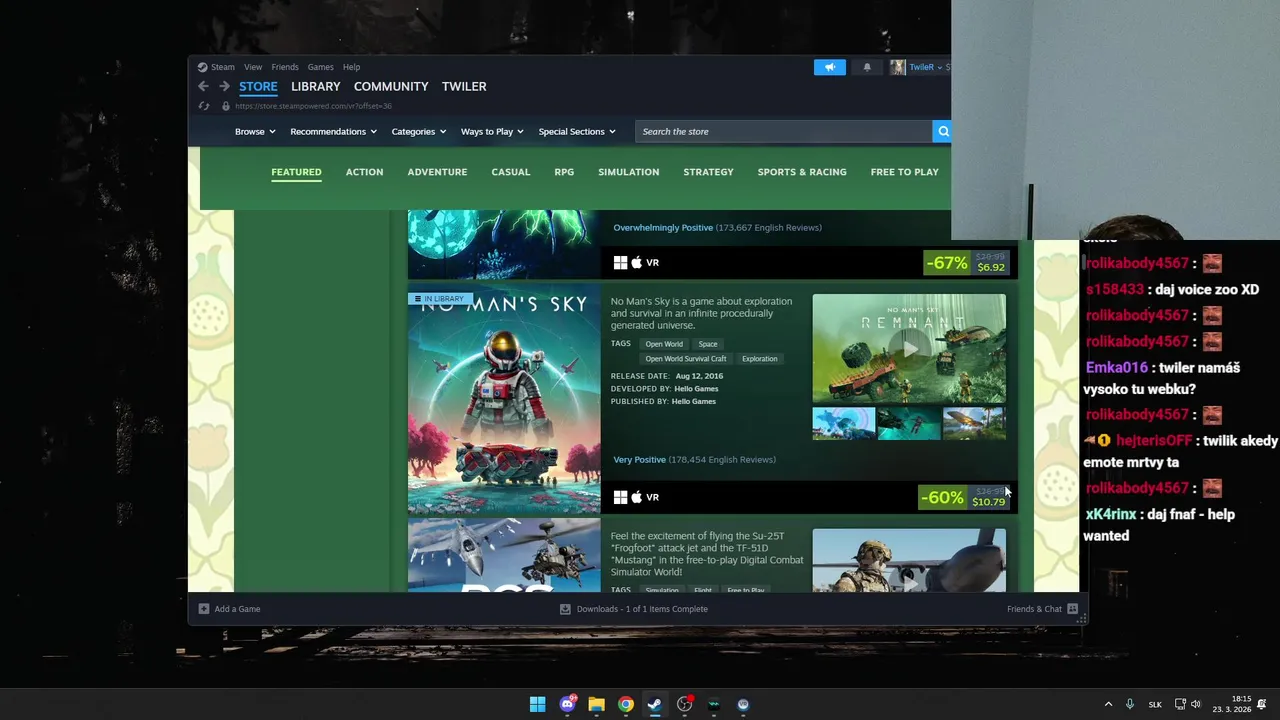Expand the Special Sections dropdown
The image size is (1280, 720).
click(x=577, y=131)
